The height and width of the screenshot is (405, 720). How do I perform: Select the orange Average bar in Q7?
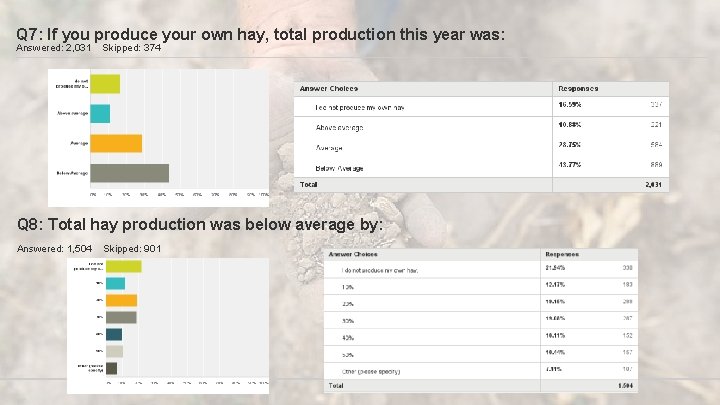pos(116,143)
